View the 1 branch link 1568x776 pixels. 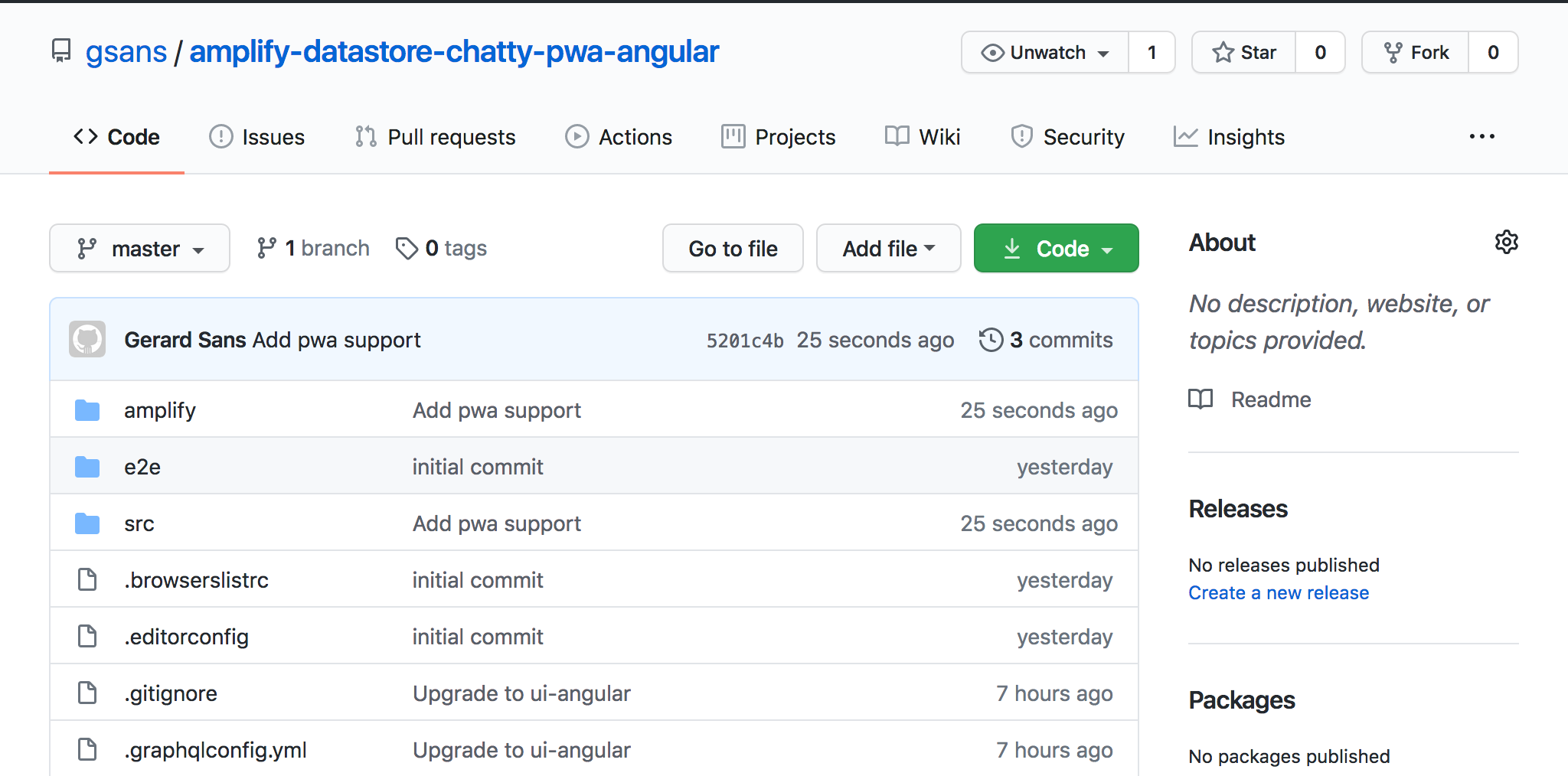pyautogui.click(x=313, y=248)
